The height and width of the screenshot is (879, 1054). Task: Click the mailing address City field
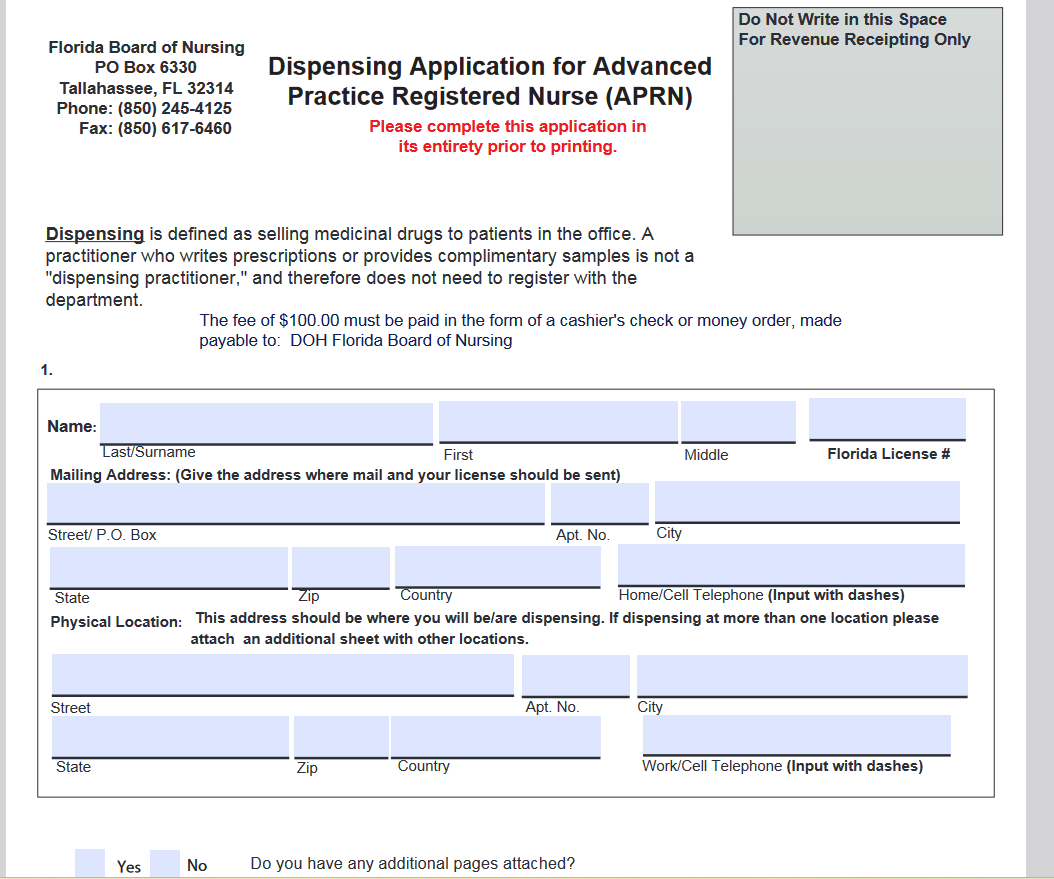806,501
